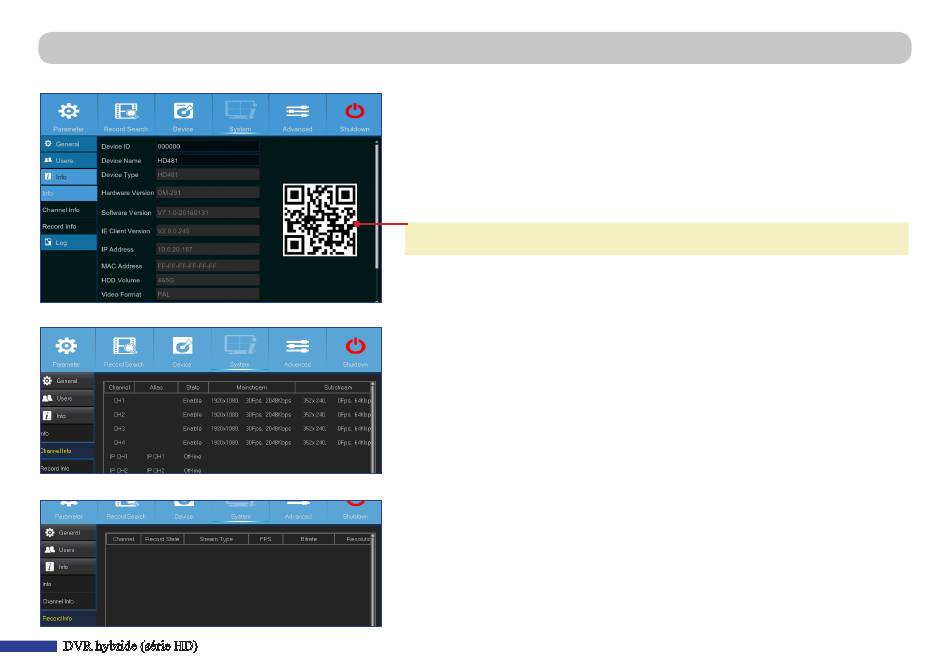
Task: Open Device tab in record state screen
Action: (x=184, y=512)
